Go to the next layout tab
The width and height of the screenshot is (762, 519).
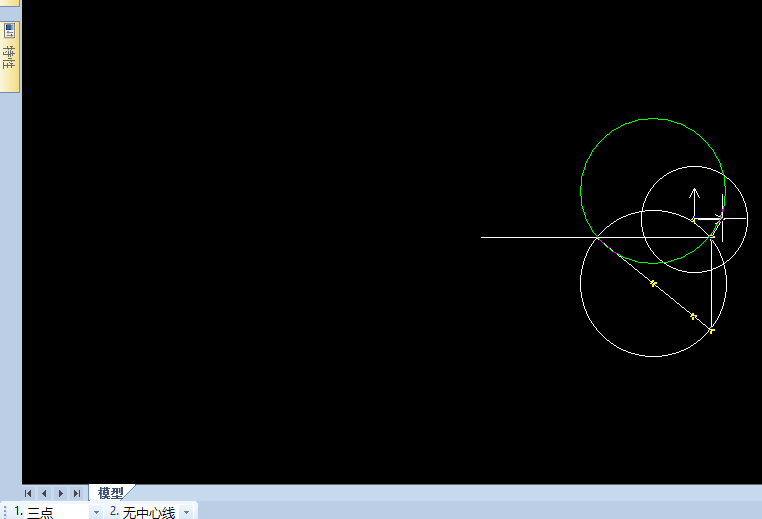click(x=61, y=493)
